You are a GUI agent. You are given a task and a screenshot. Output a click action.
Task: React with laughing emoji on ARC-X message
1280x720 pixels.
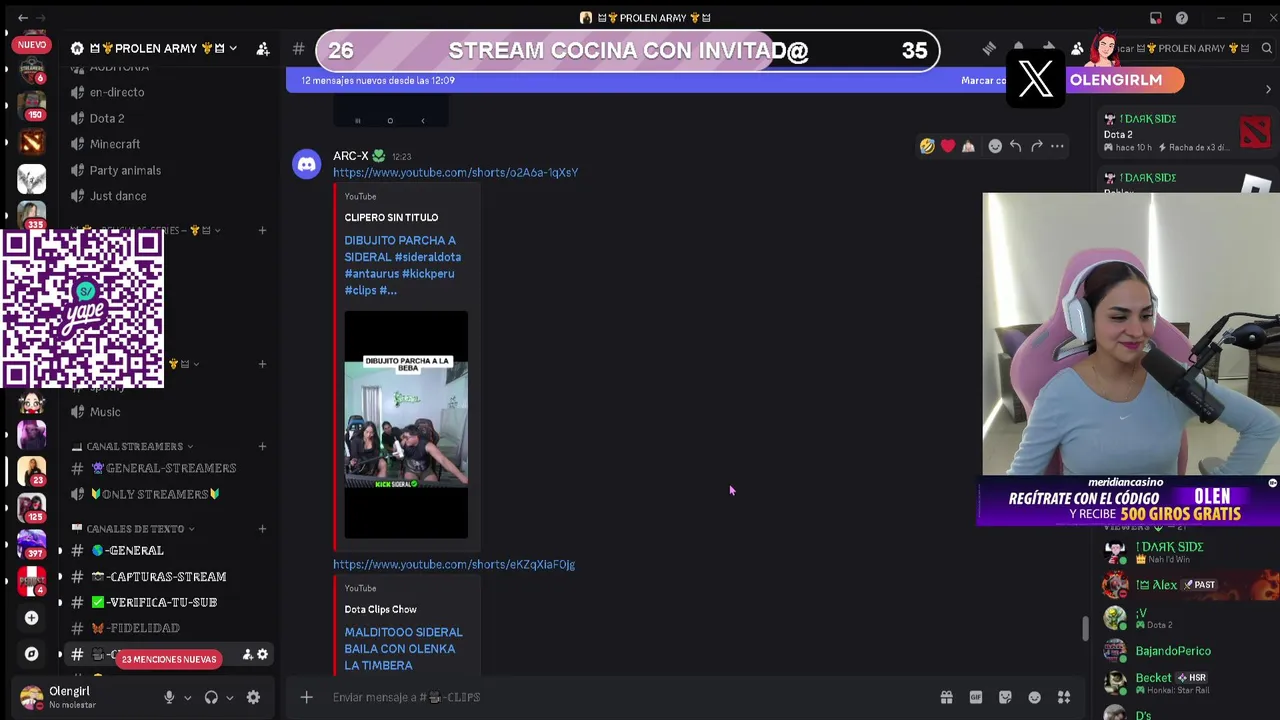tap(927, 146)
